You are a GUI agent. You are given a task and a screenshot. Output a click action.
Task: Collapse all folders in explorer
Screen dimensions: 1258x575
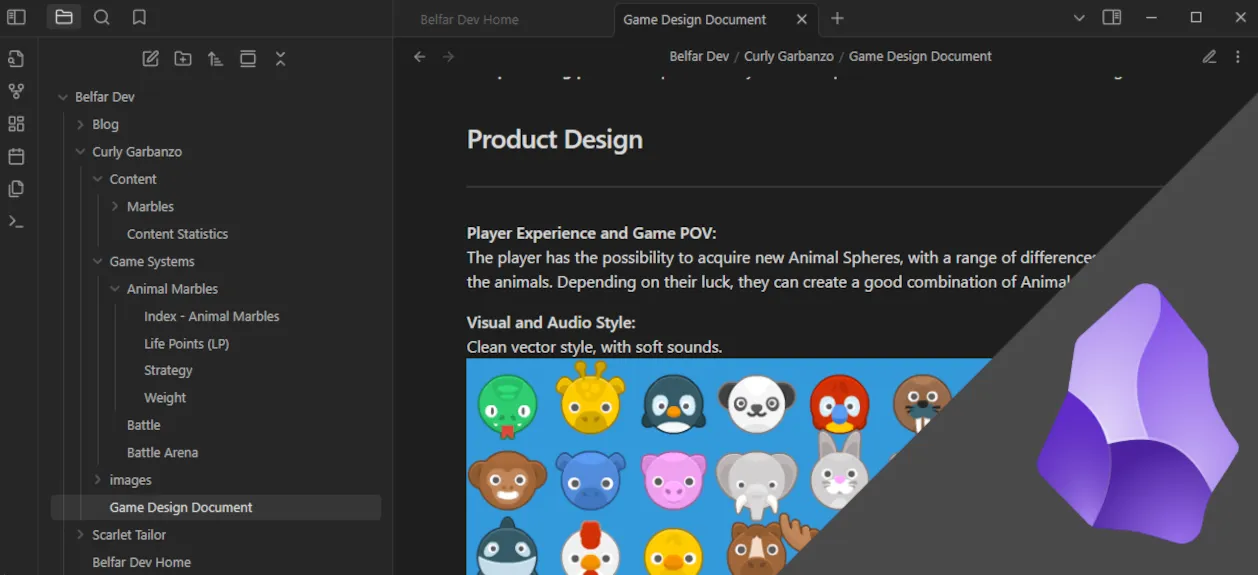280,59
